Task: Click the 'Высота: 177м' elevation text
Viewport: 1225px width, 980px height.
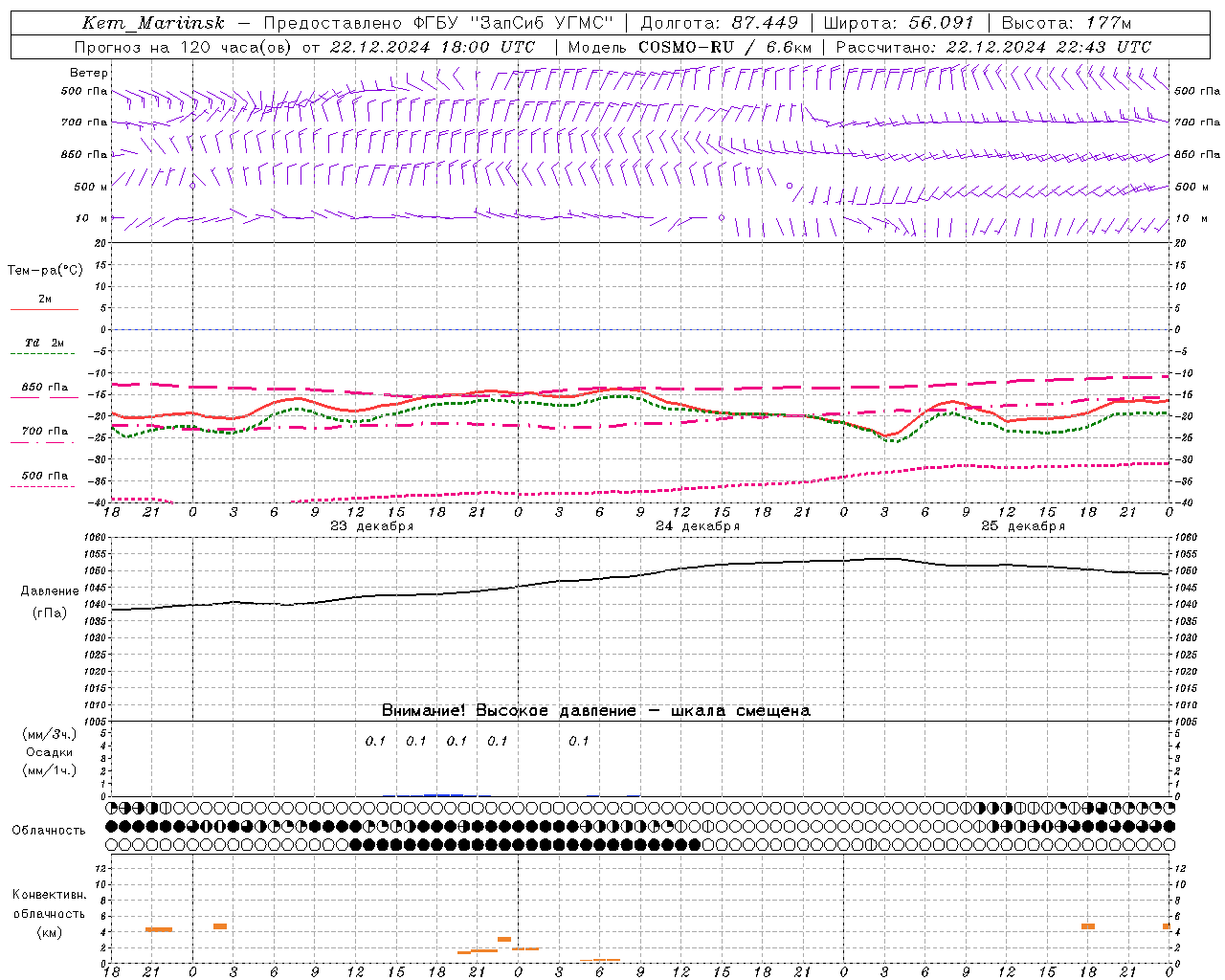Action: point(1066,23)
